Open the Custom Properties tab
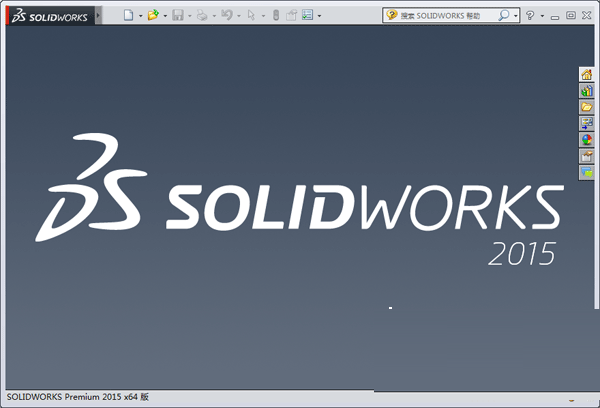The image size is (600, 408). pos(587,156)
